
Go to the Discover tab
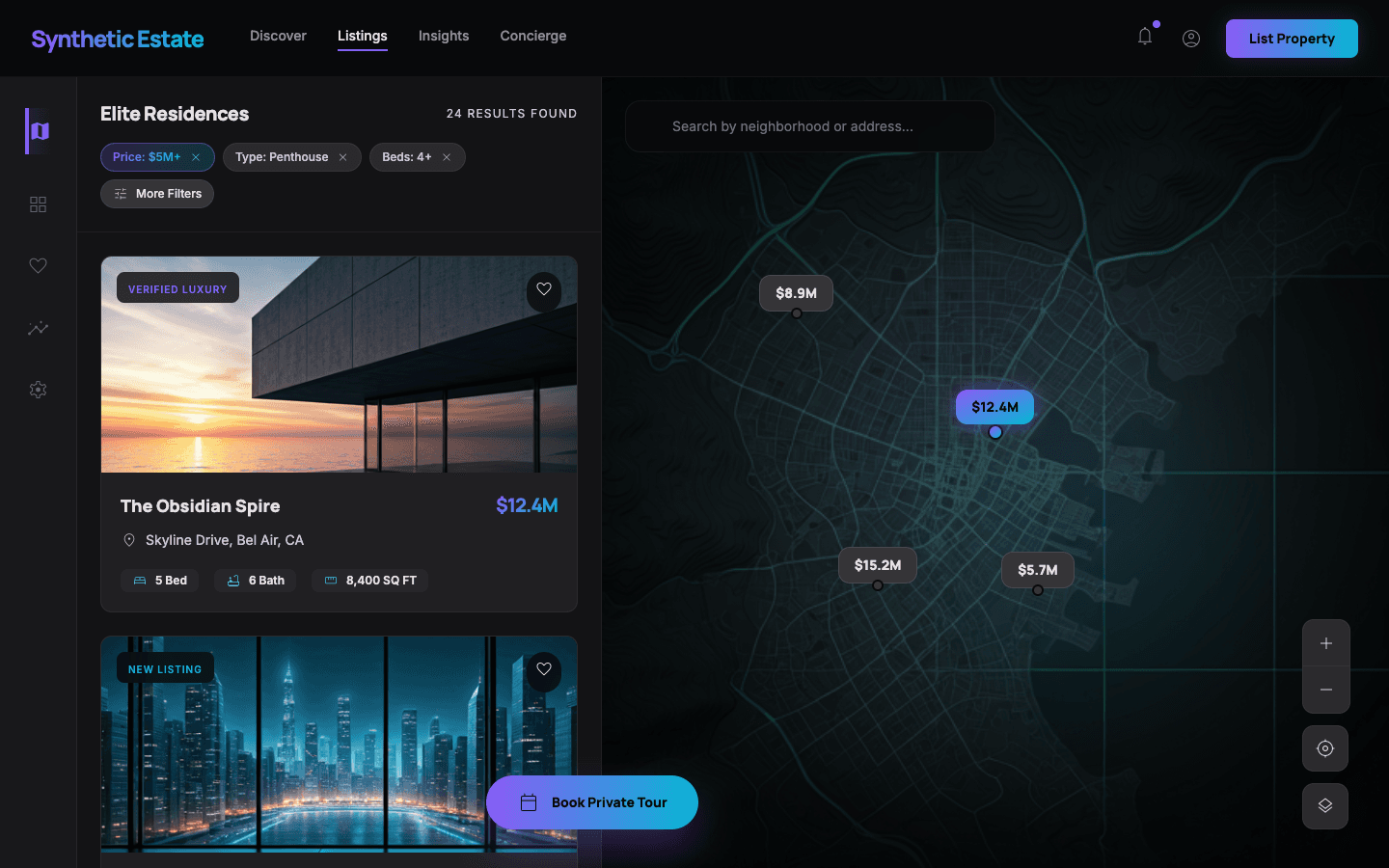click(278, 36)
